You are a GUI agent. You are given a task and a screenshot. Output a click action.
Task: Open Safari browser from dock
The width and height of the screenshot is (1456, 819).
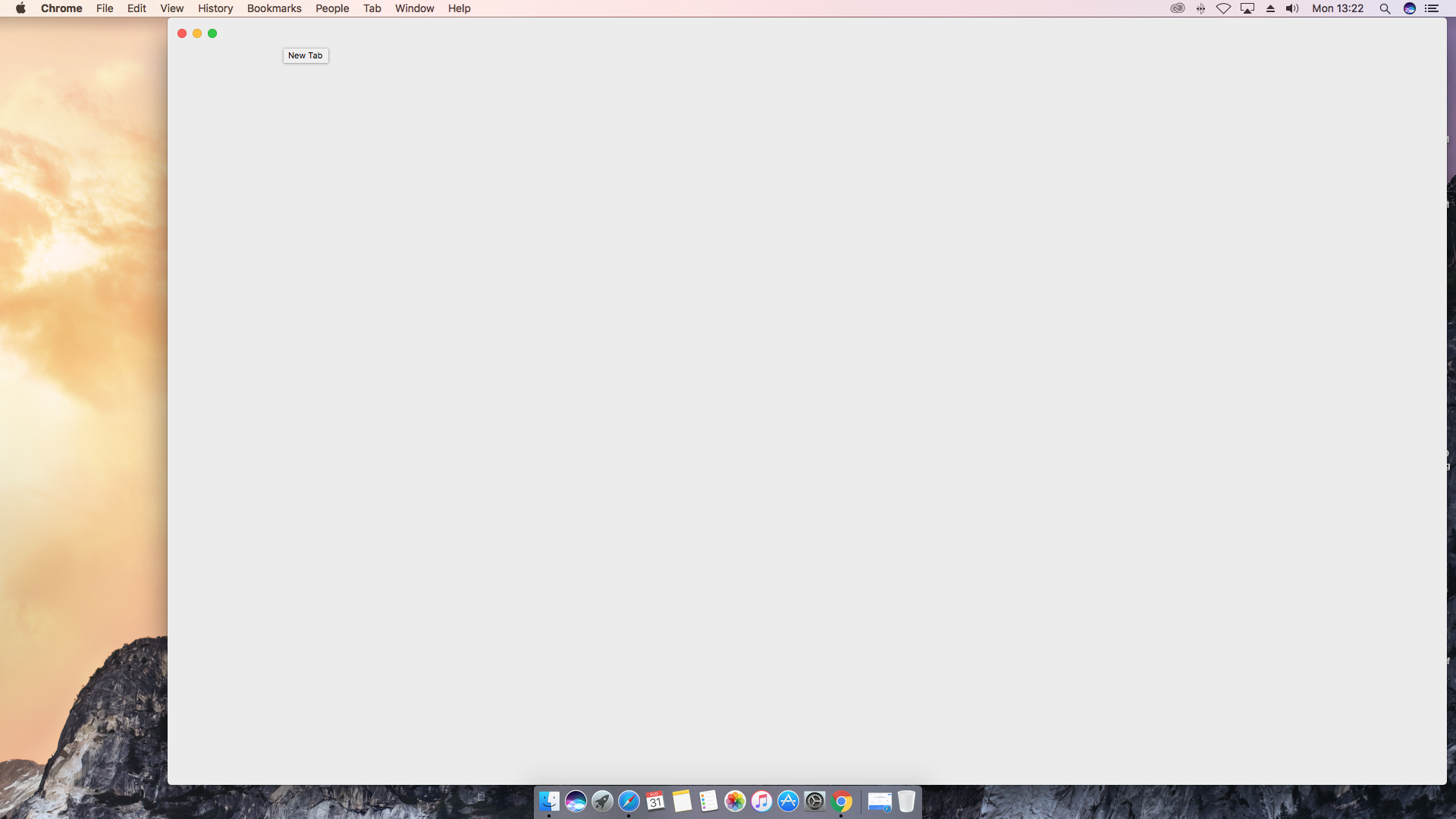pyautogui.click(x=628, y=800)
